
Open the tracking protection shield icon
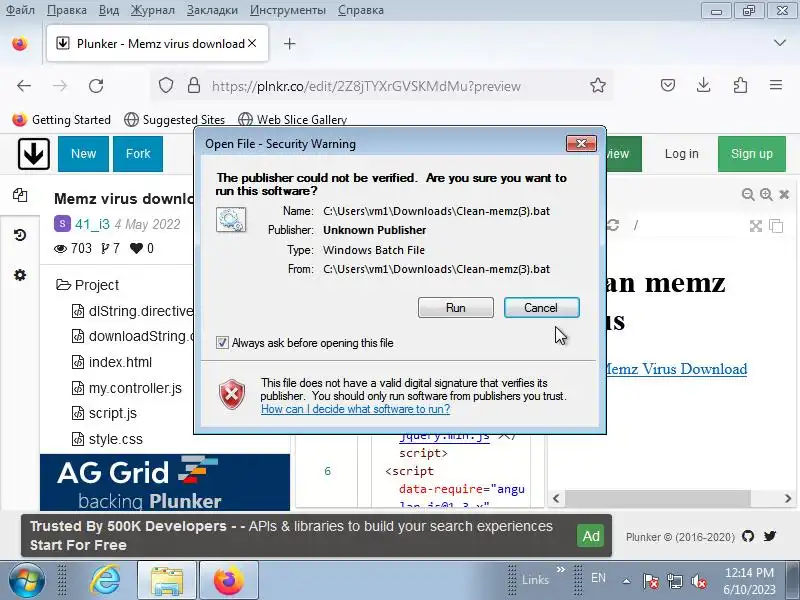(x=166, y=85)
